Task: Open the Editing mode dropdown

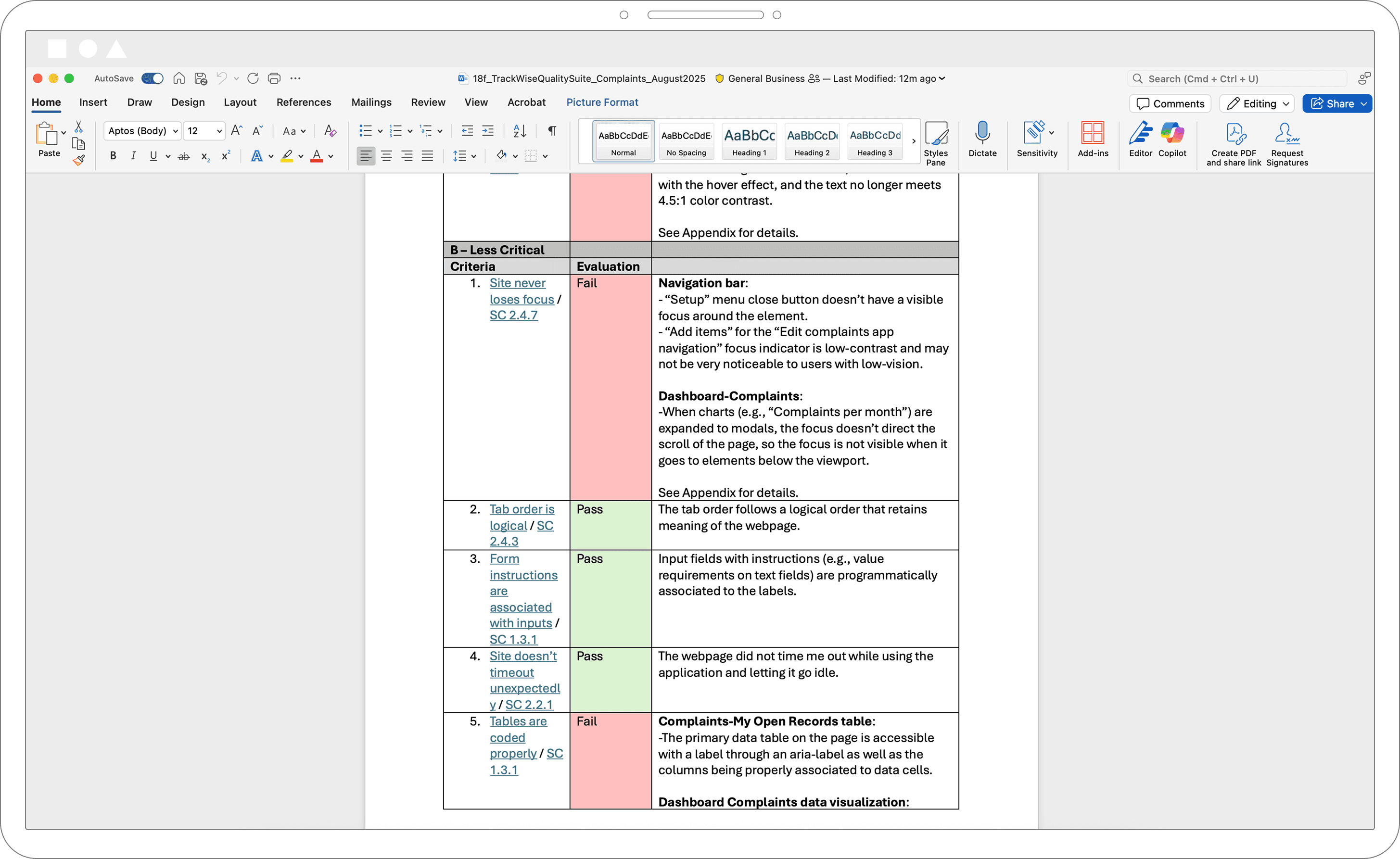Action: coord(1257,103)
